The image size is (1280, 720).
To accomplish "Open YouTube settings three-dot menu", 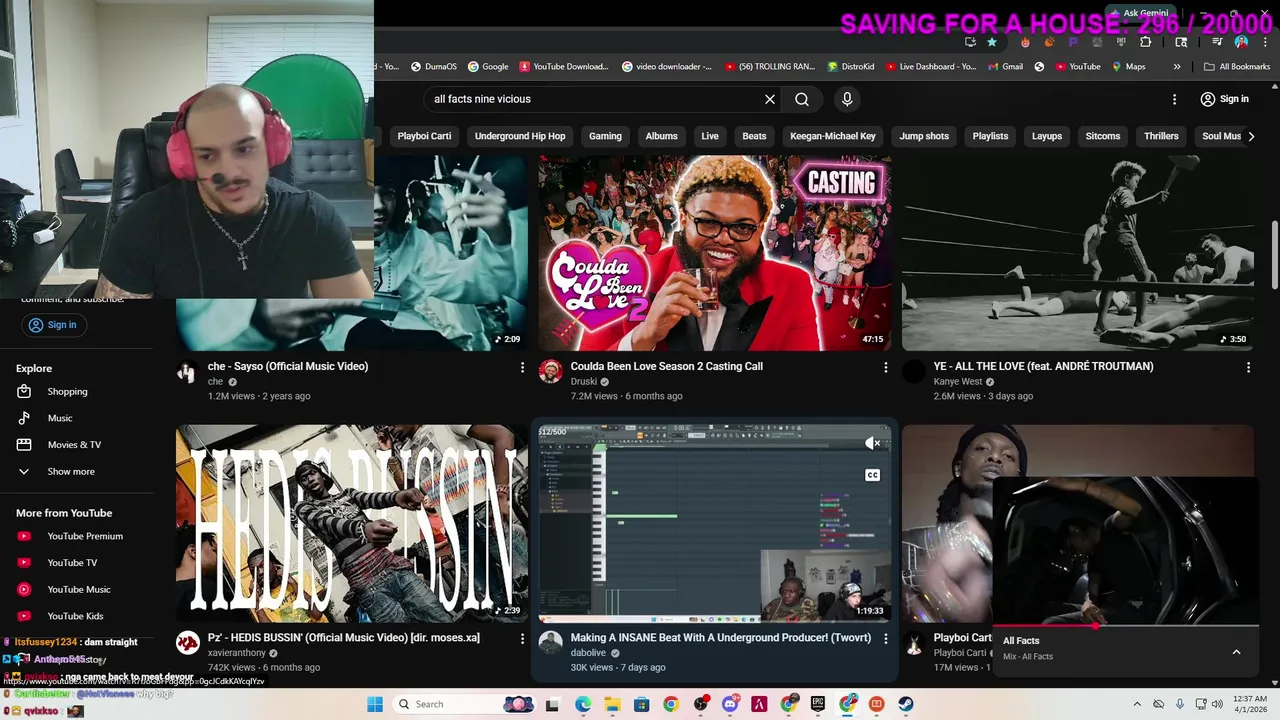I will click(x=1175, y=99).
